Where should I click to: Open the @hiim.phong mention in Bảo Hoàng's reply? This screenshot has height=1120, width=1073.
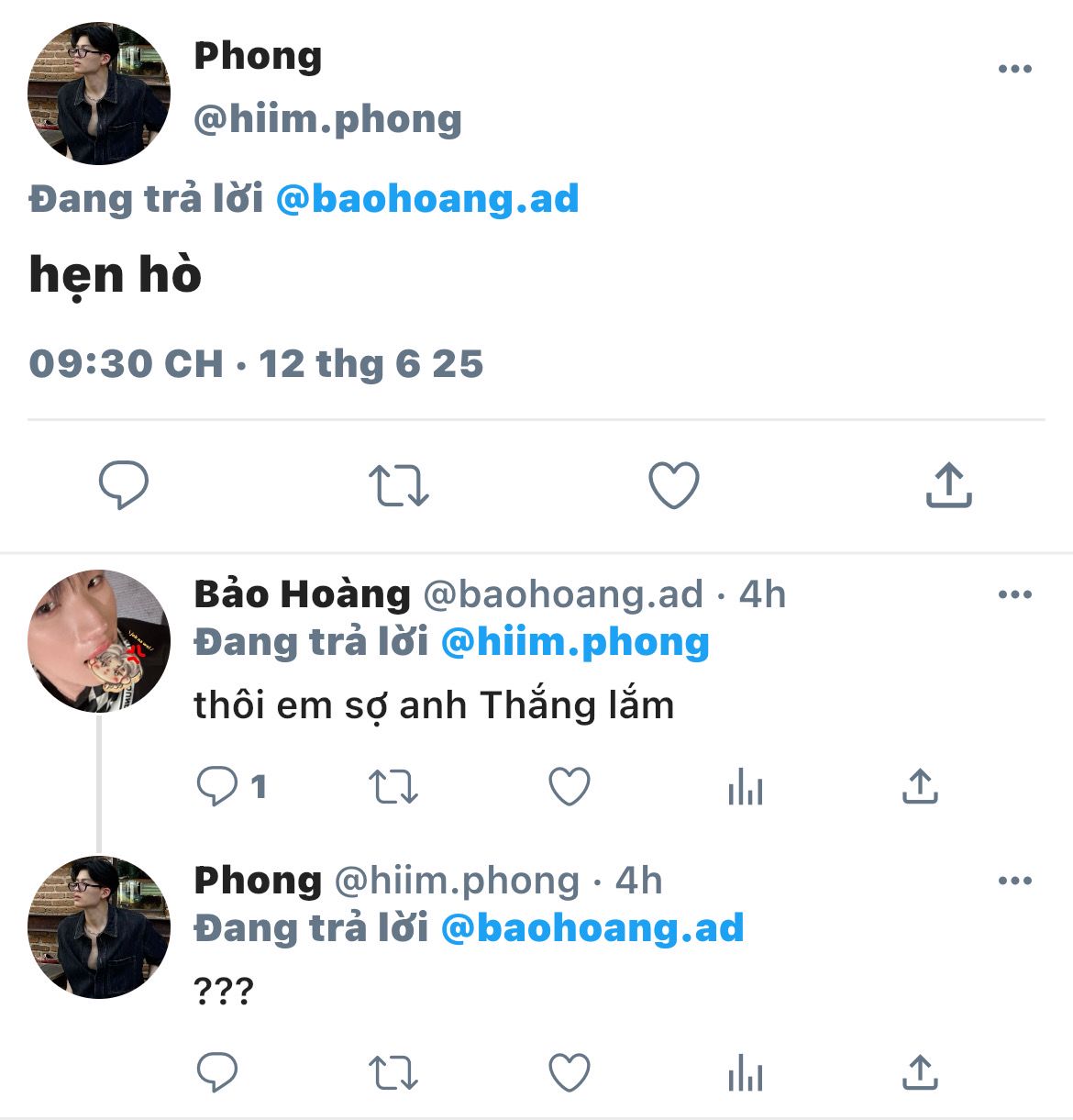[x=575, y=642]
